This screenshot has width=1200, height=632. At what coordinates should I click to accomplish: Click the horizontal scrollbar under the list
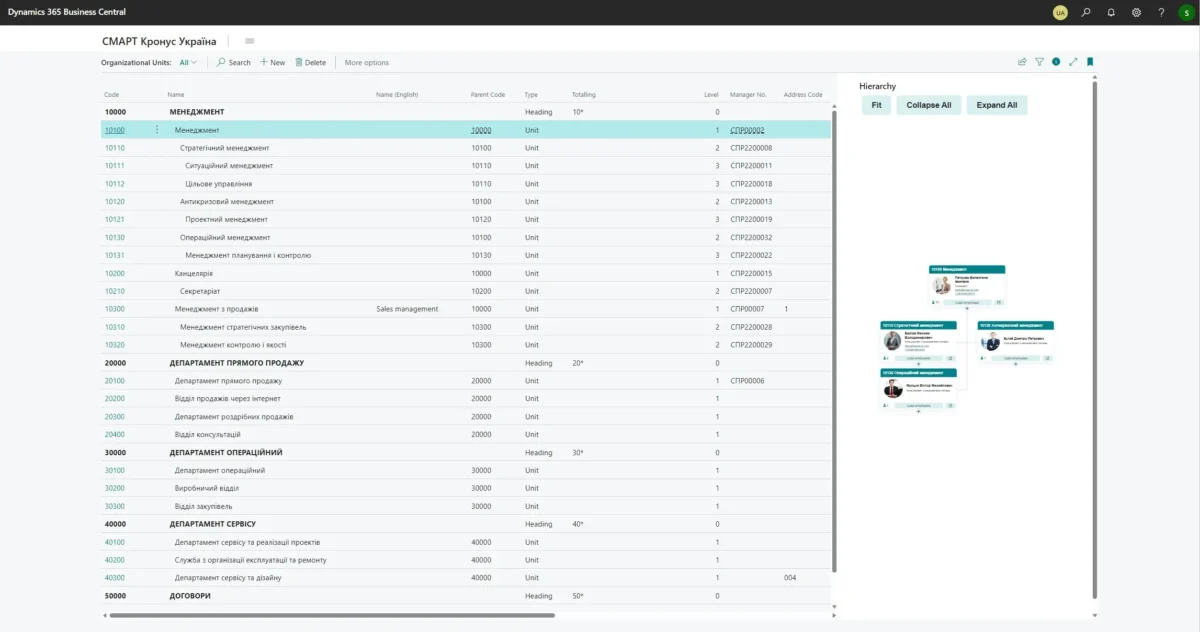[330, 615]
